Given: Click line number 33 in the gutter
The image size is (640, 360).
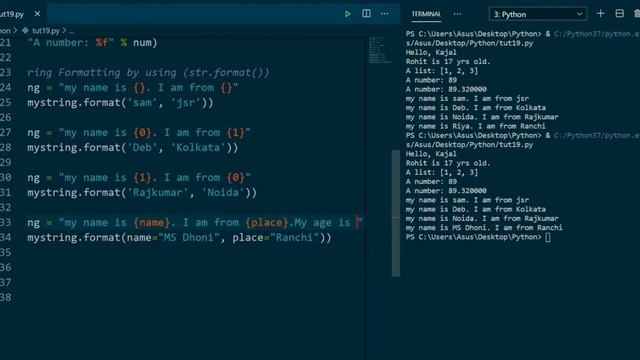Looking at the screenshot, I should [6, 222].
